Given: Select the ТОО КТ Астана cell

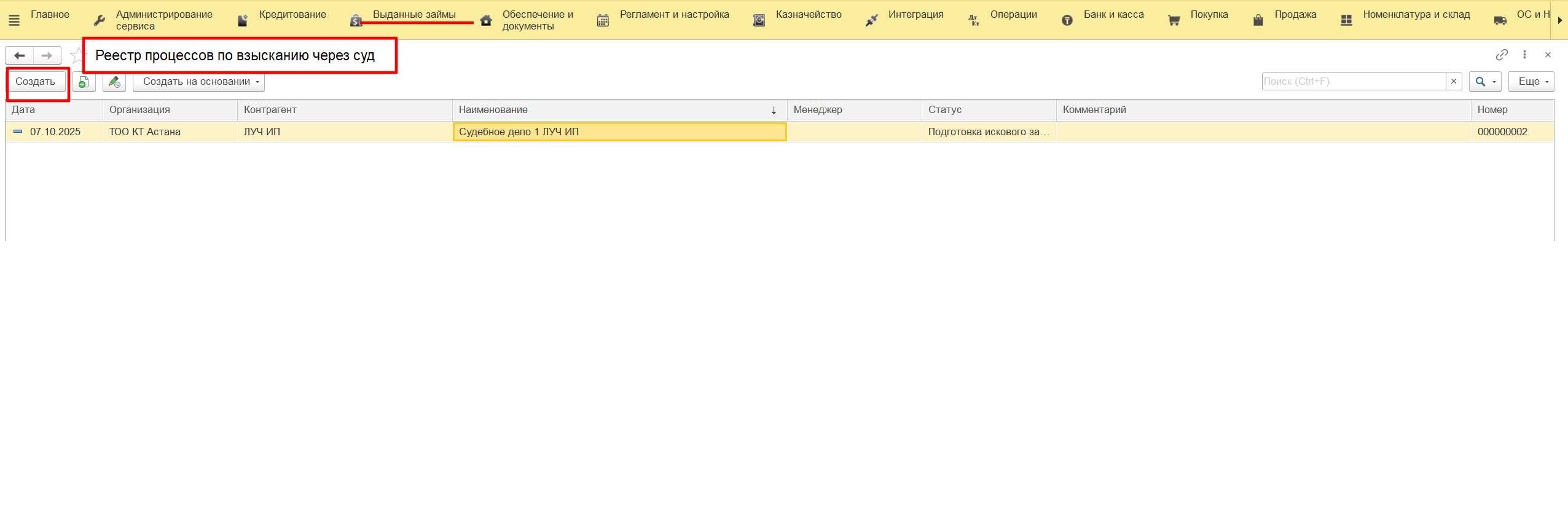Looking at the screenshot, I should [x=170, y=132].
